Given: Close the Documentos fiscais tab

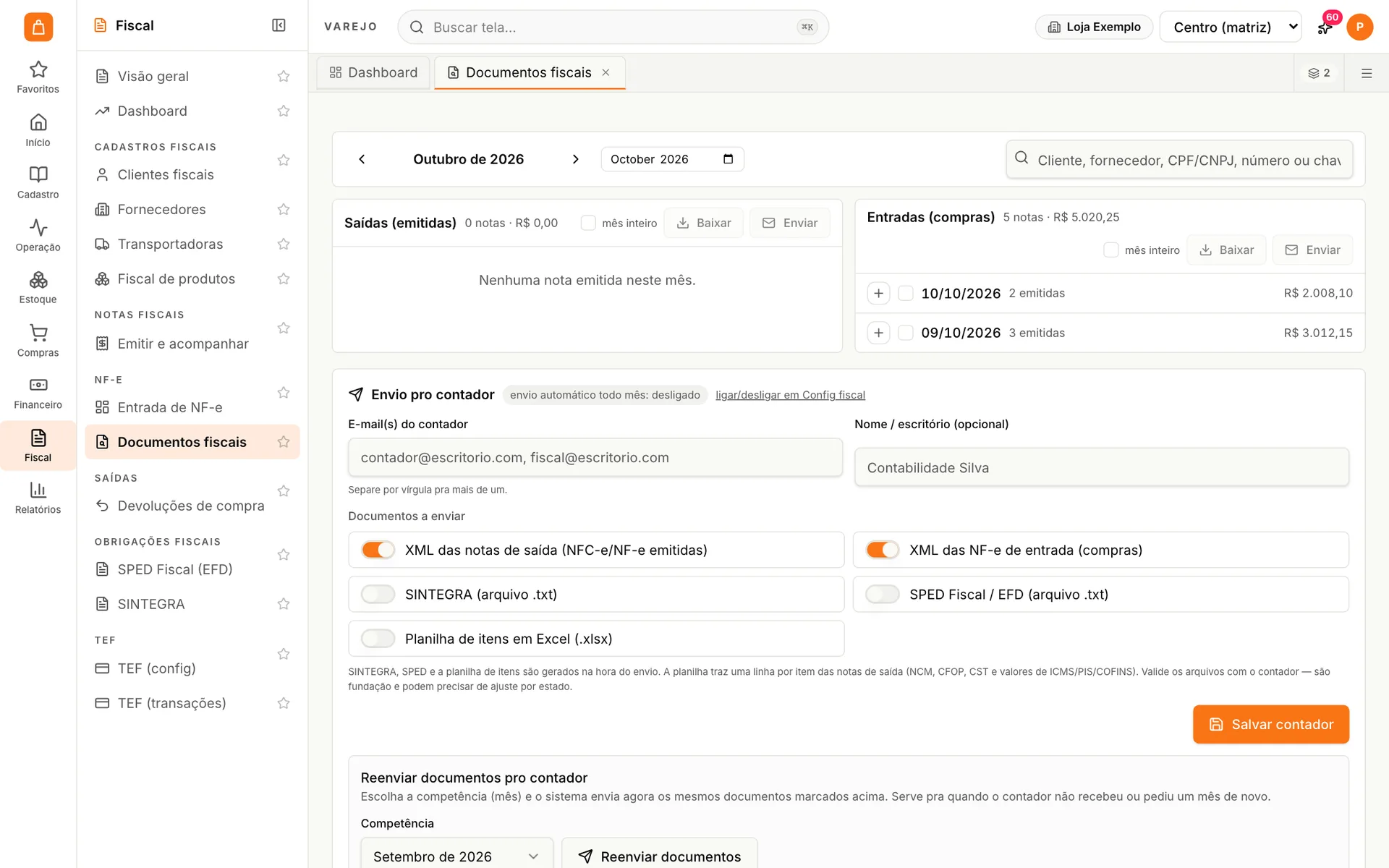Looking at the screenshot, I should 606,72.
